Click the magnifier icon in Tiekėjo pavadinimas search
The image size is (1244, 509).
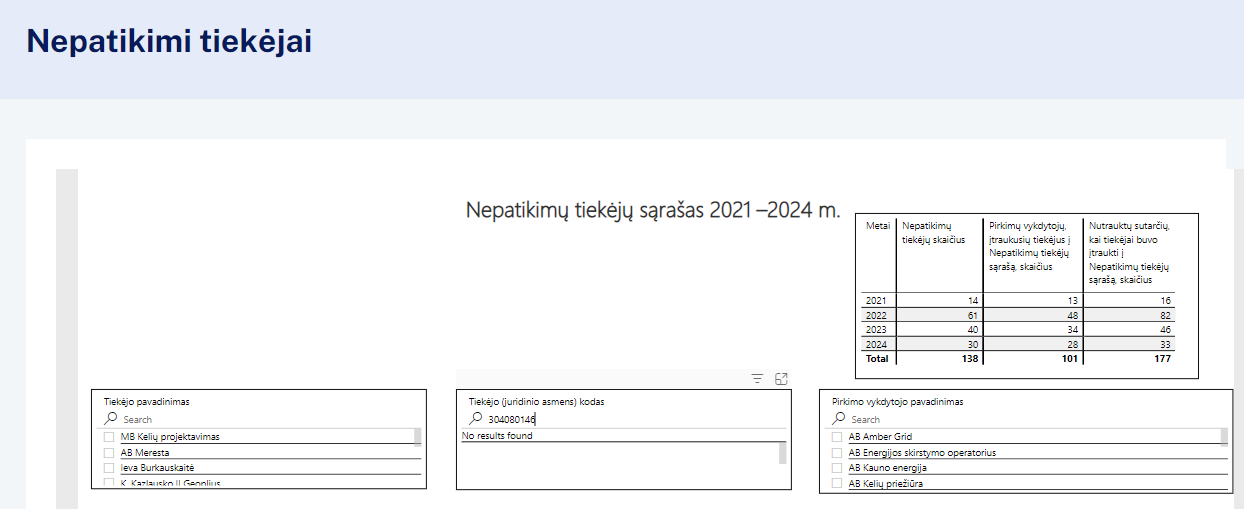pyautogui.click(x=111, y=419)
